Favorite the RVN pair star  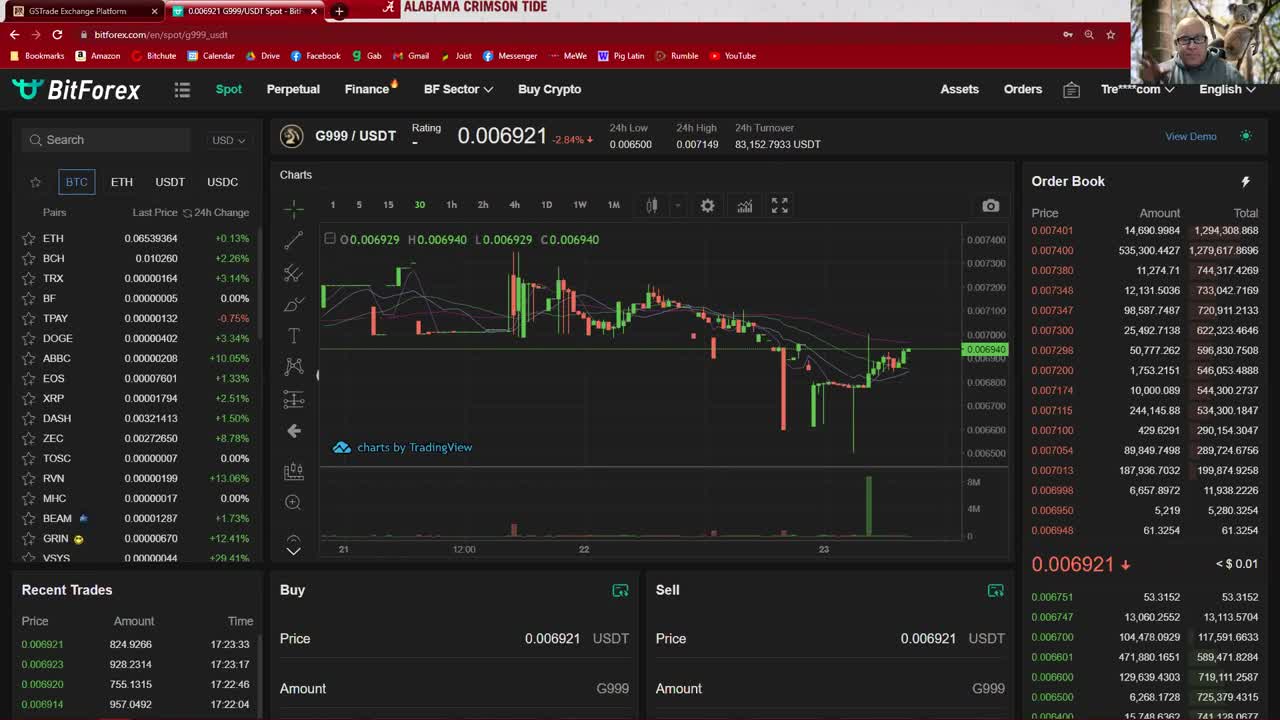pyautogui.click(x=28, y=478)
